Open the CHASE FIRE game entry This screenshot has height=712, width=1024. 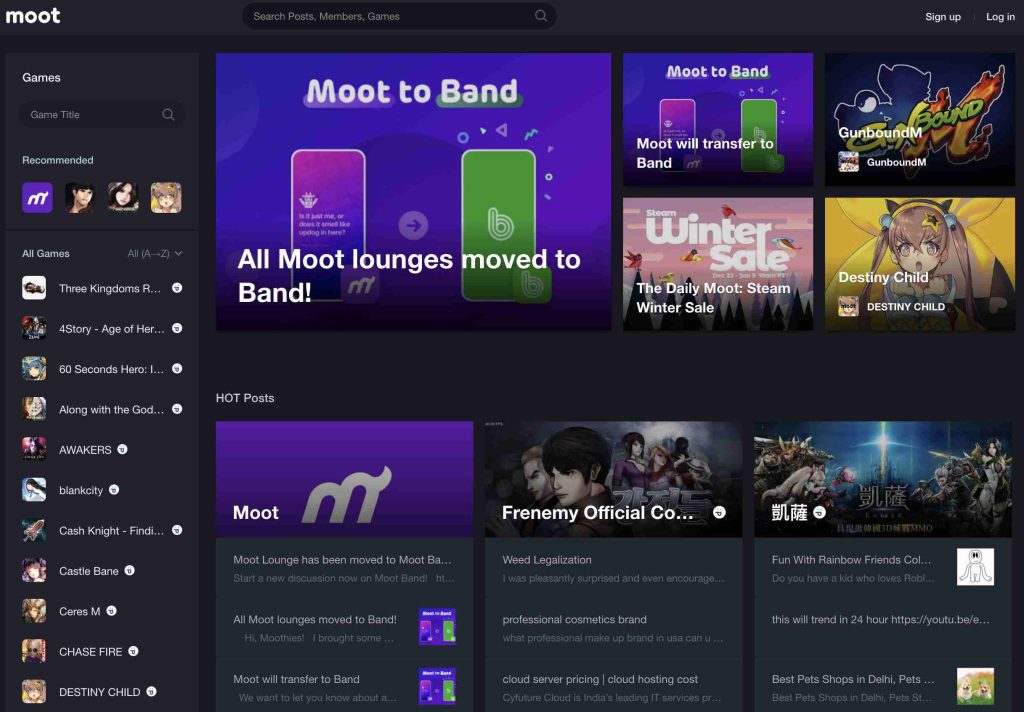point(102,652)
